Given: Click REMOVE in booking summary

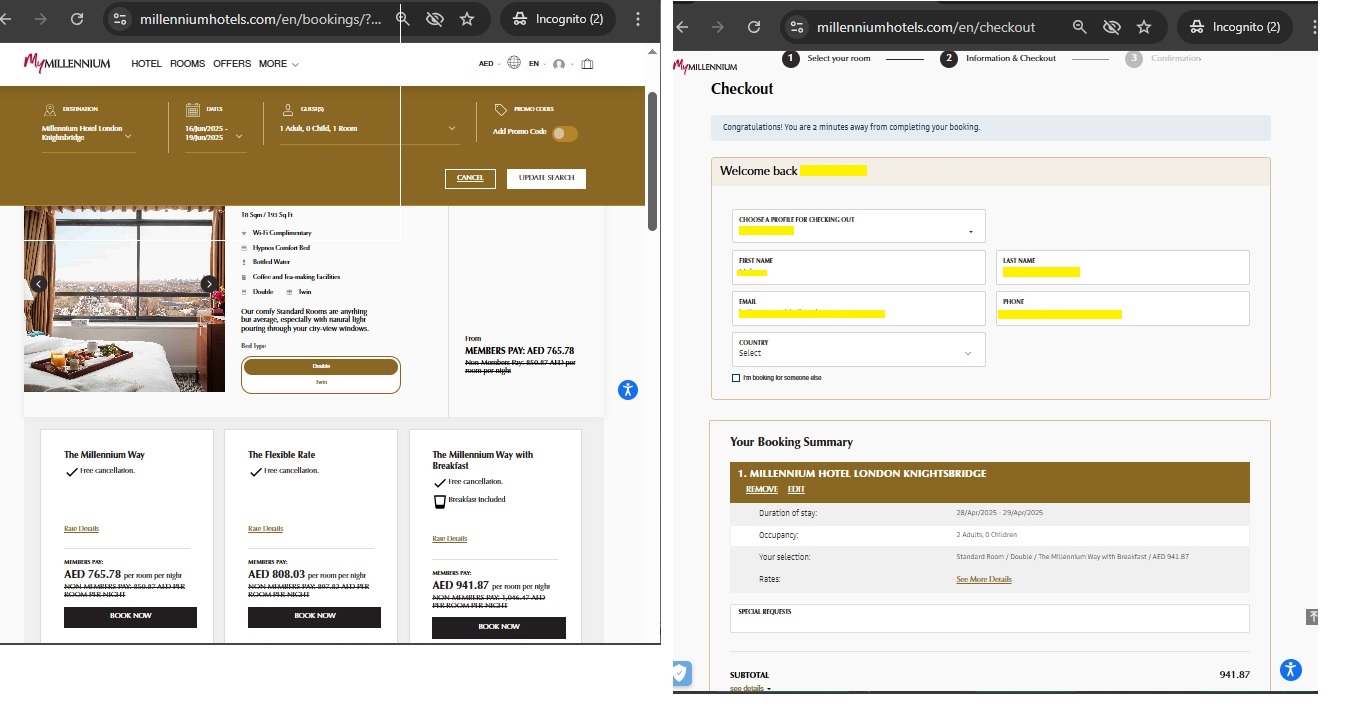Looking at the screenshot, I should 762,490.
